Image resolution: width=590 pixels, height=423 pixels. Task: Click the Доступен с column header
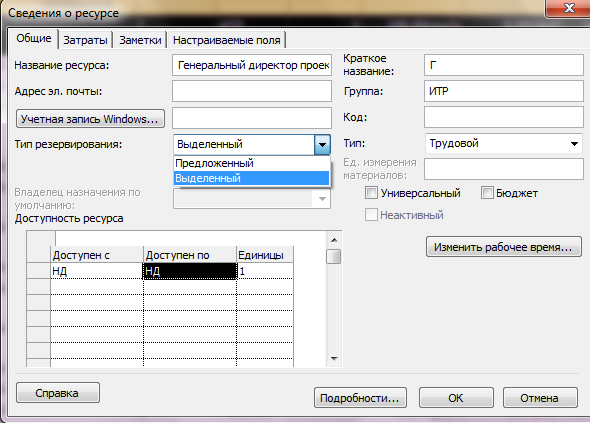pos(97,255)
